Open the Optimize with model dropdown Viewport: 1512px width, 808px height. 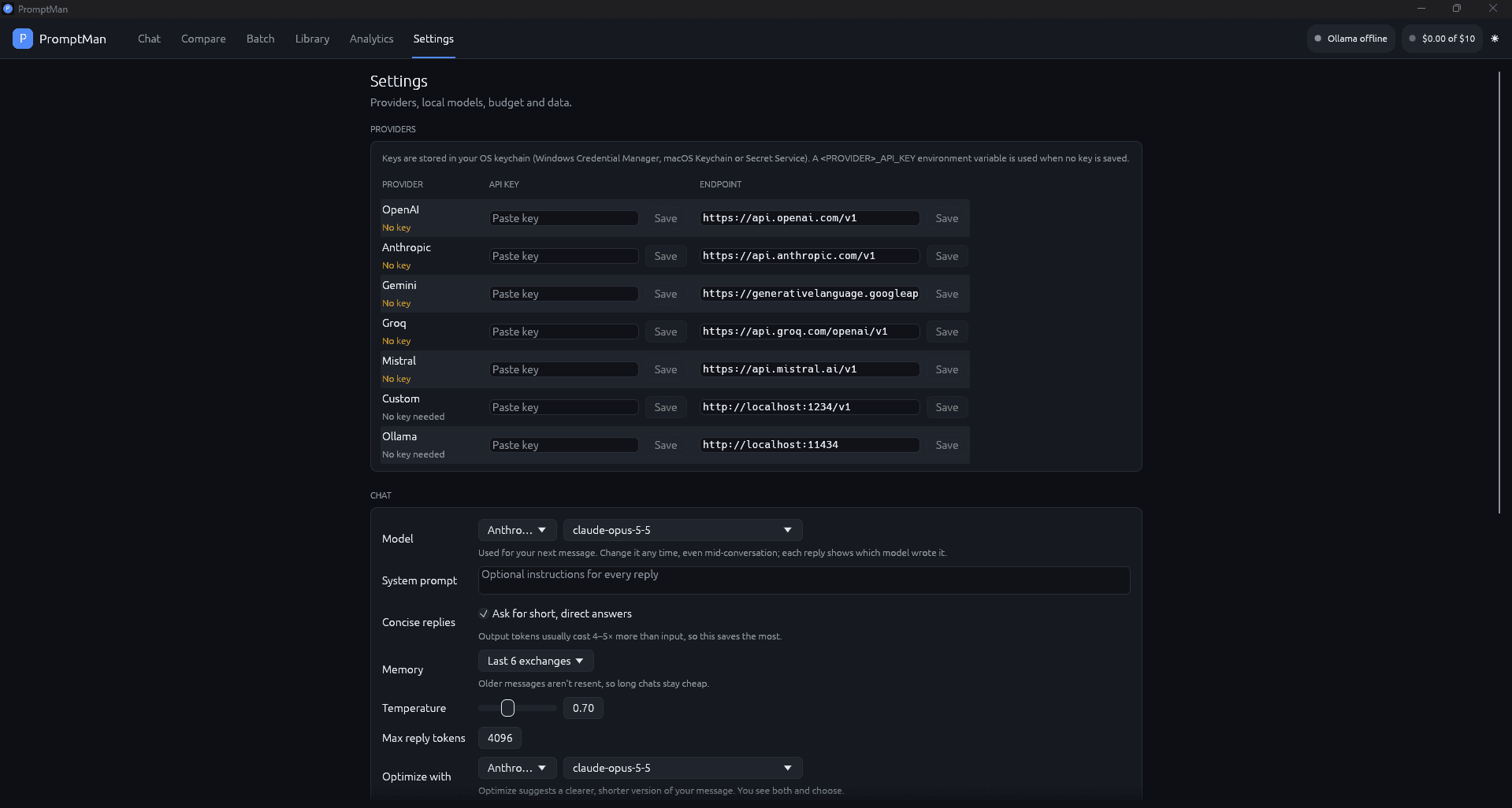tap(682, 768)
